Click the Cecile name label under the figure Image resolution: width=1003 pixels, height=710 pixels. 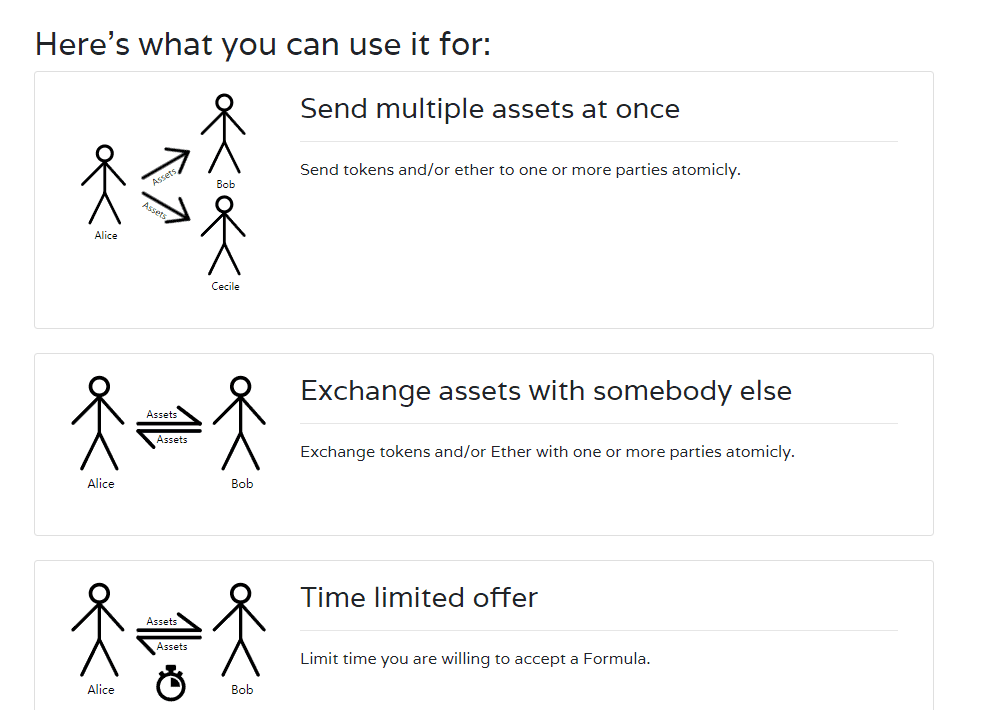pos(226,287)
